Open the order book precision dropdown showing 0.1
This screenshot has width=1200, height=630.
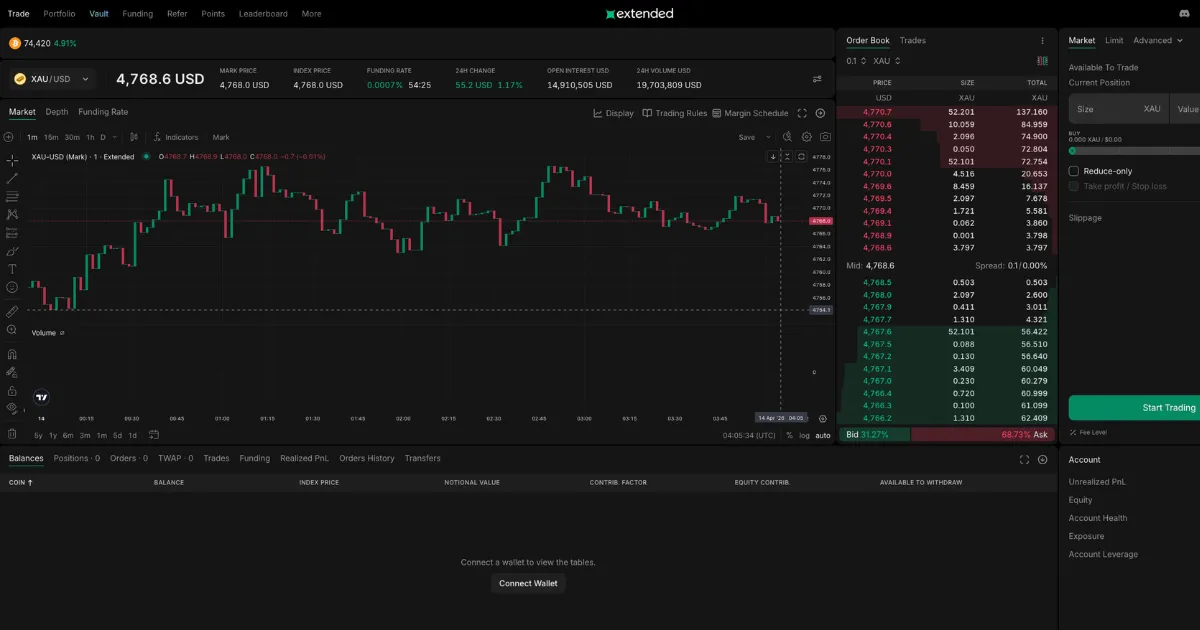pos(855,60)
